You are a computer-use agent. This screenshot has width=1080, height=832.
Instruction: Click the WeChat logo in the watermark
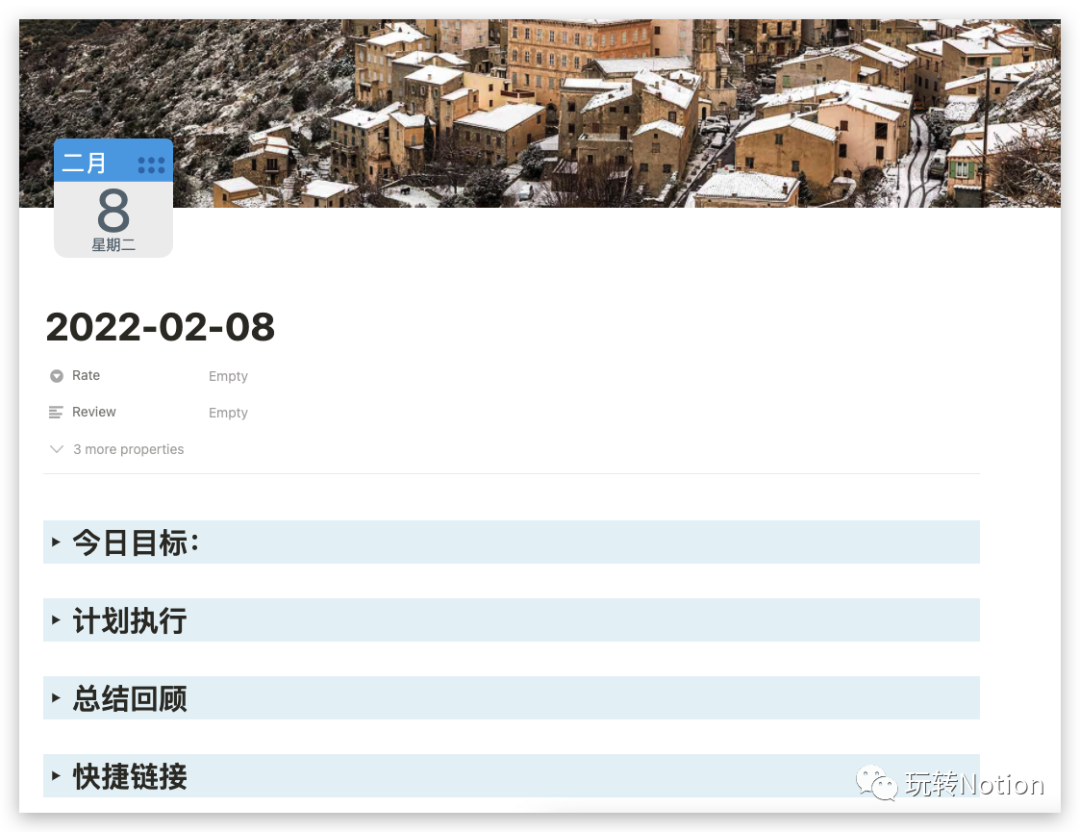point(876,784)
